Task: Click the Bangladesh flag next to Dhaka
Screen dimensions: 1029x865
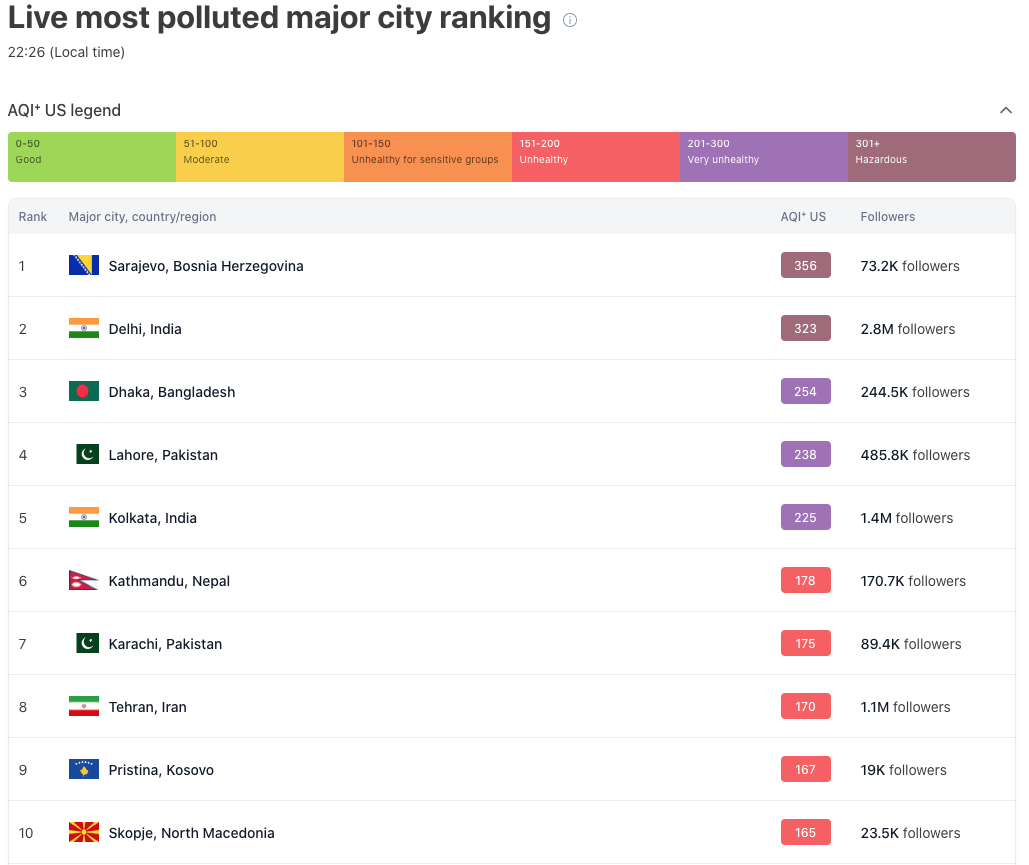Action: [84, 391]
